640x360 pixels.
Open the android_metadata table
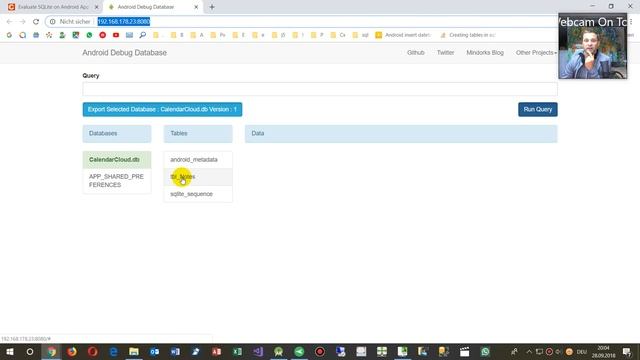point(198,160)
